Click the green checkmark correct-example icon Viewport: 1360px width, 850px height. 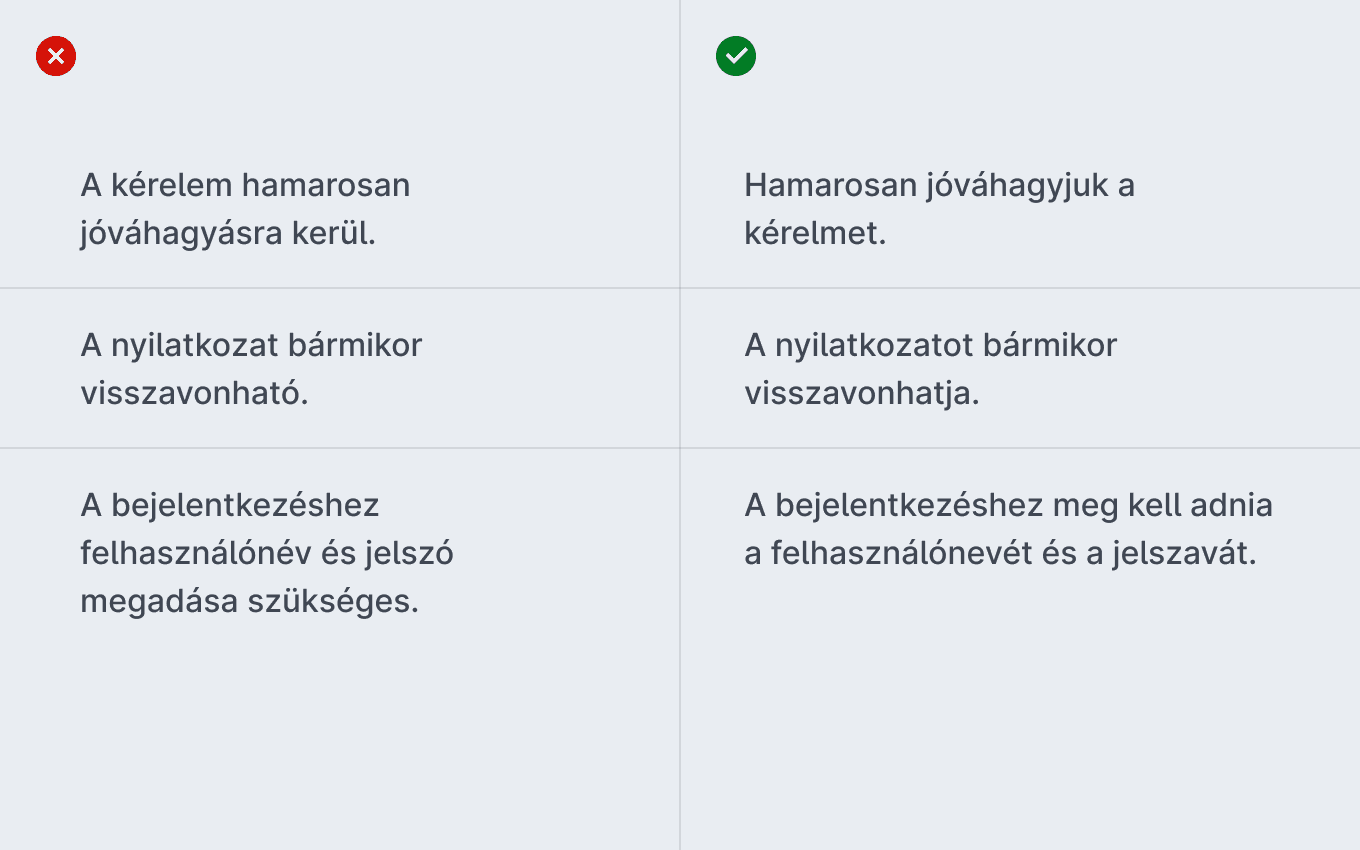(736, 56)
